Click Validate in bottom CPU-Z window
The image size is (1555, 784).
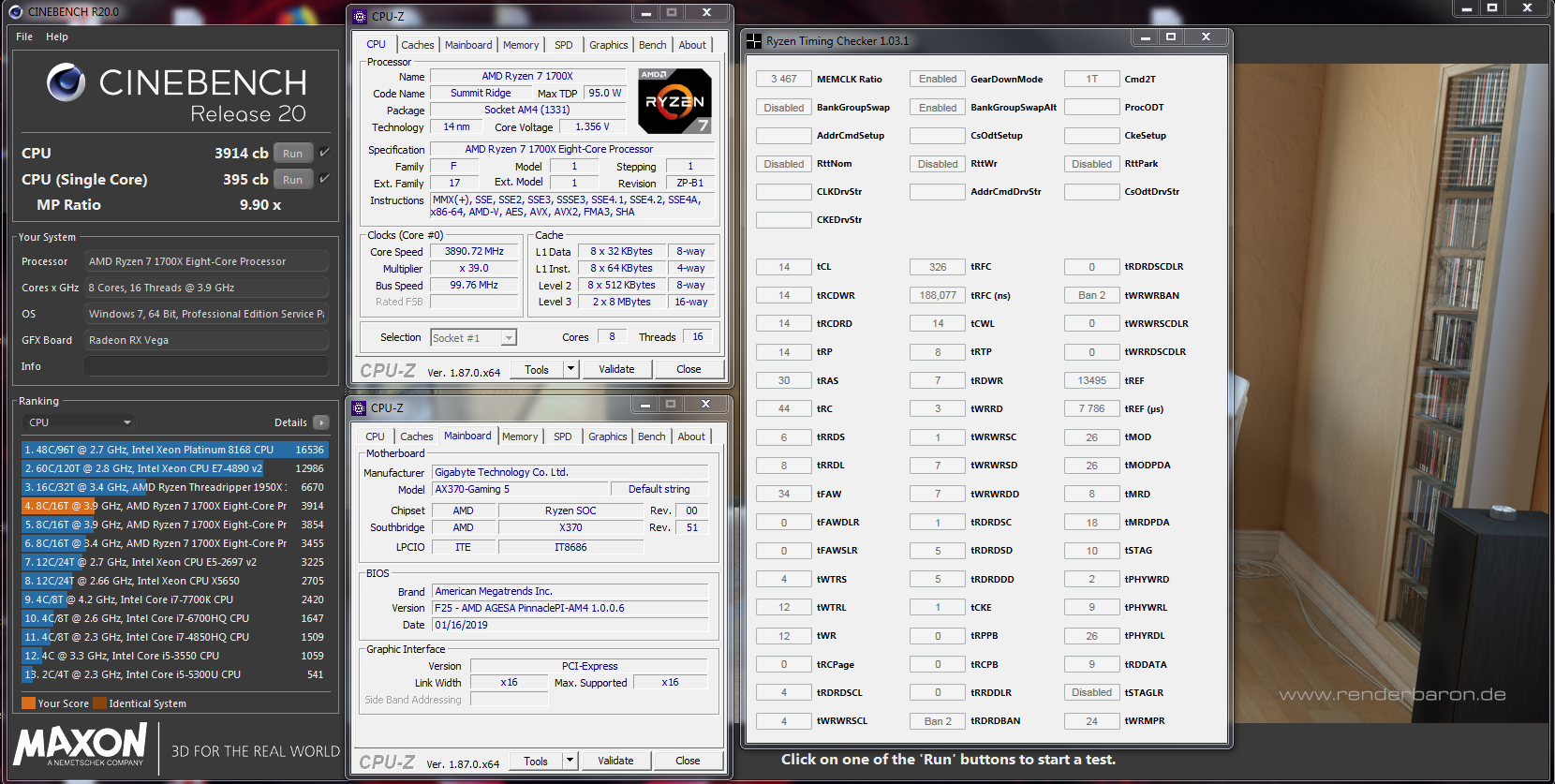(615, 761)
